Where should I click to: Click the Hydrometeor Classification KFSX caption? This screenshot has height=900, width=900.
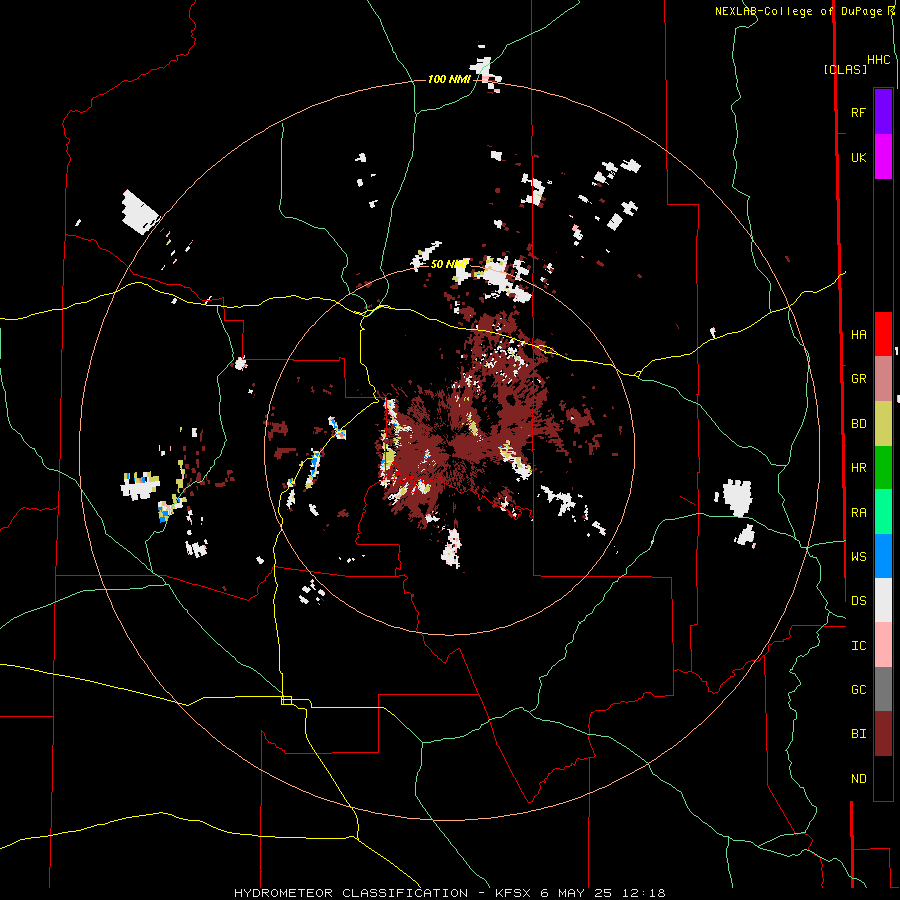[449, 893]
